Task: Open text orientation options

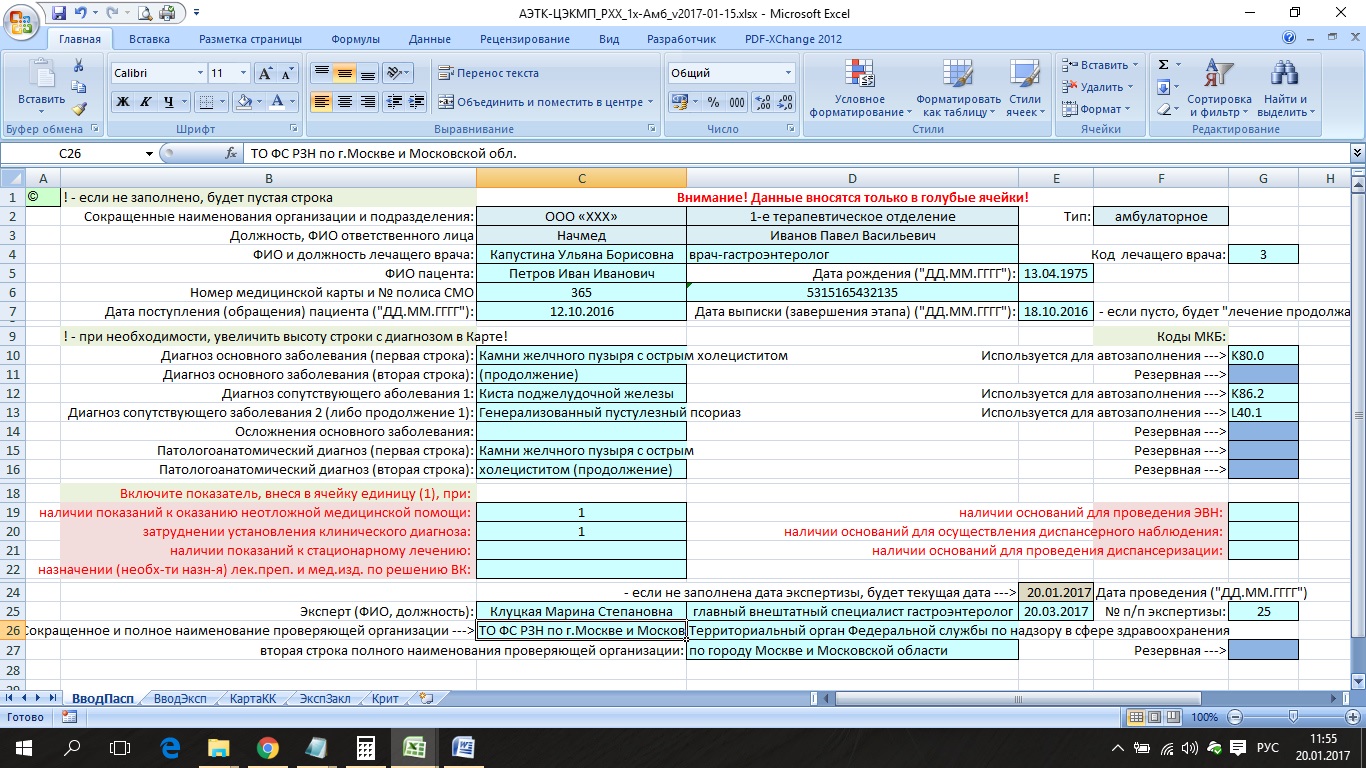Action: (x=398, y=73)
